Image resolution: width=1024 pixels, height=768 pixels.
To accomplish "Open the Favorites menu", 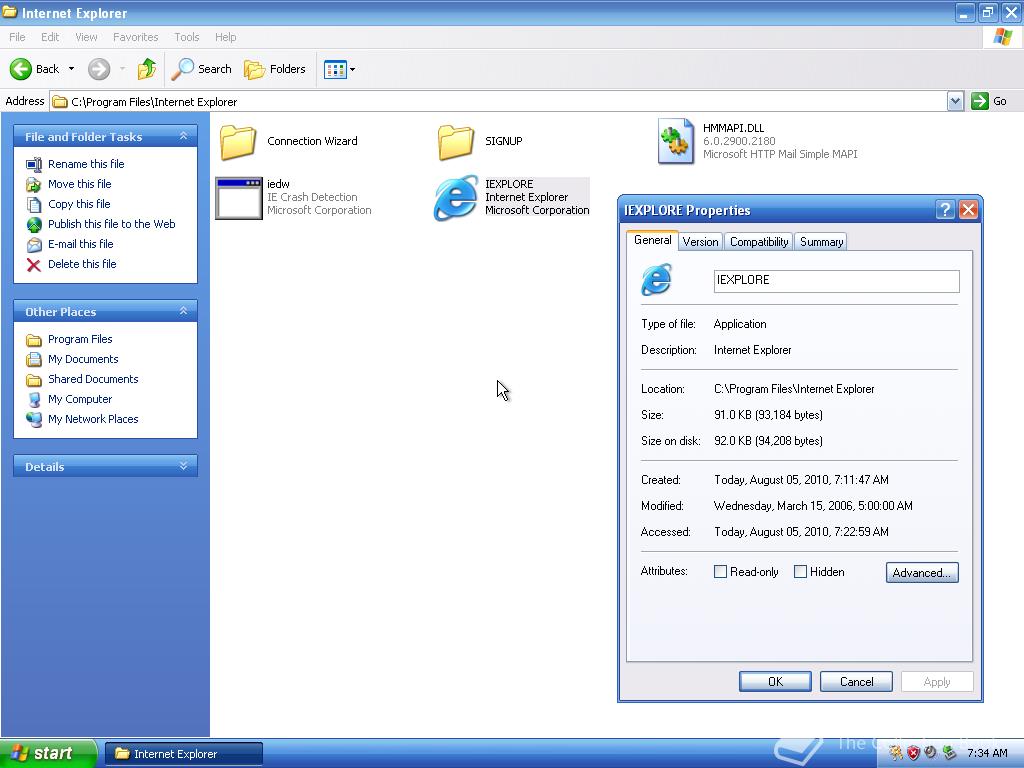I will point(135,37).
